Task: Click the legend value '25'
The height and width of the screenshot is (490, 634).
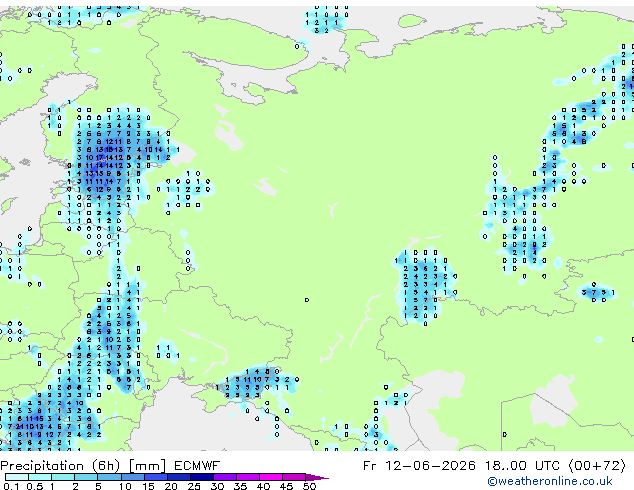Action: tap(194, 486)
